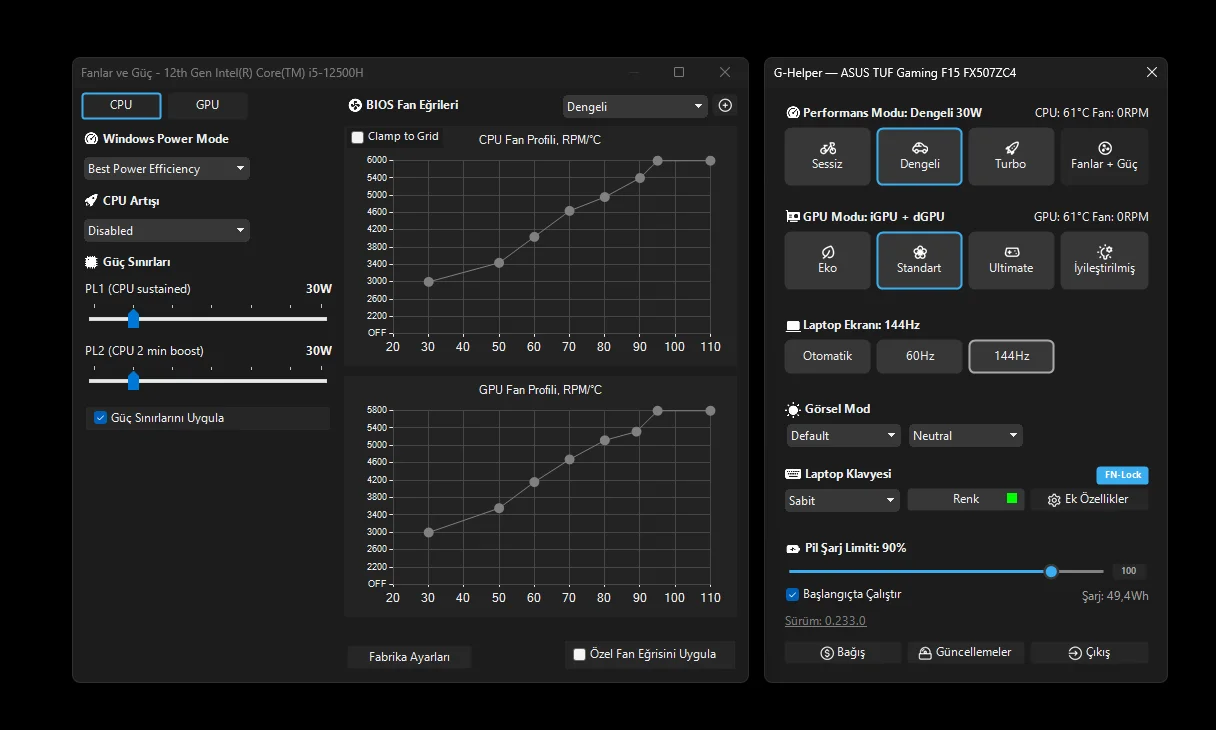Switch GPU mode to Eko
The height and width of the screenshot is (730, 1216).
pyautogui.click(x=827, y=260)
